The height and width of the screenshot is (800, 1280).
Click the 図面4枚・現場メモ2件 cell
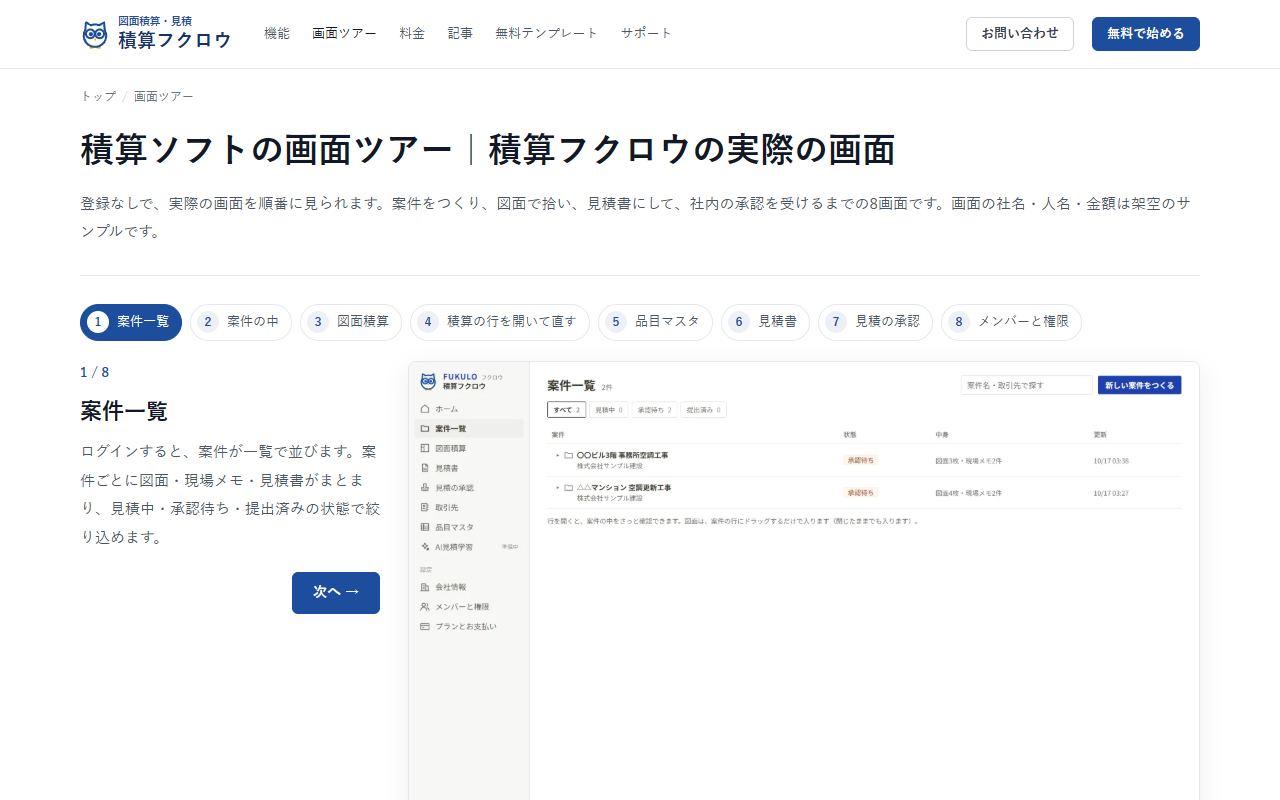point(968,494)
